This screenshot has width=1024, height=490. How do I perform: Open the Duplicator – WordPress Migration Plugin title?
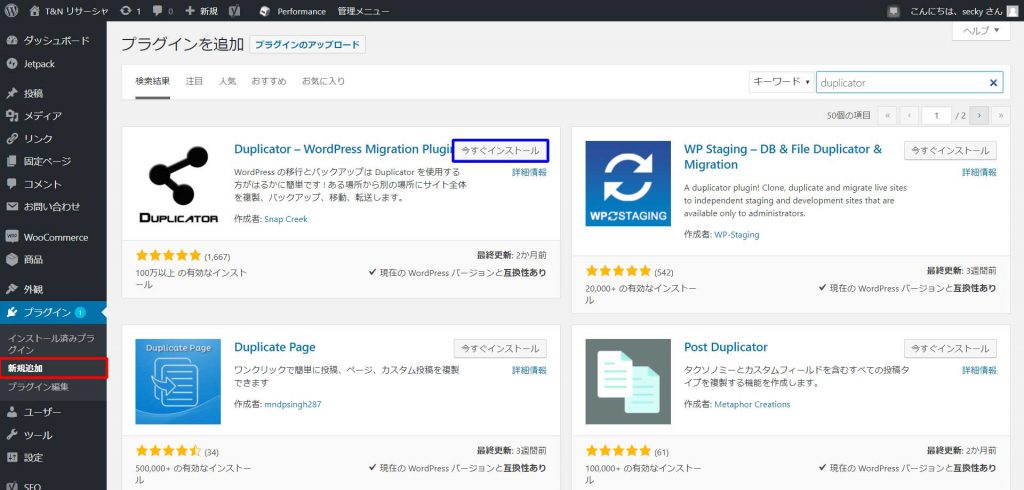pos(344,149)
